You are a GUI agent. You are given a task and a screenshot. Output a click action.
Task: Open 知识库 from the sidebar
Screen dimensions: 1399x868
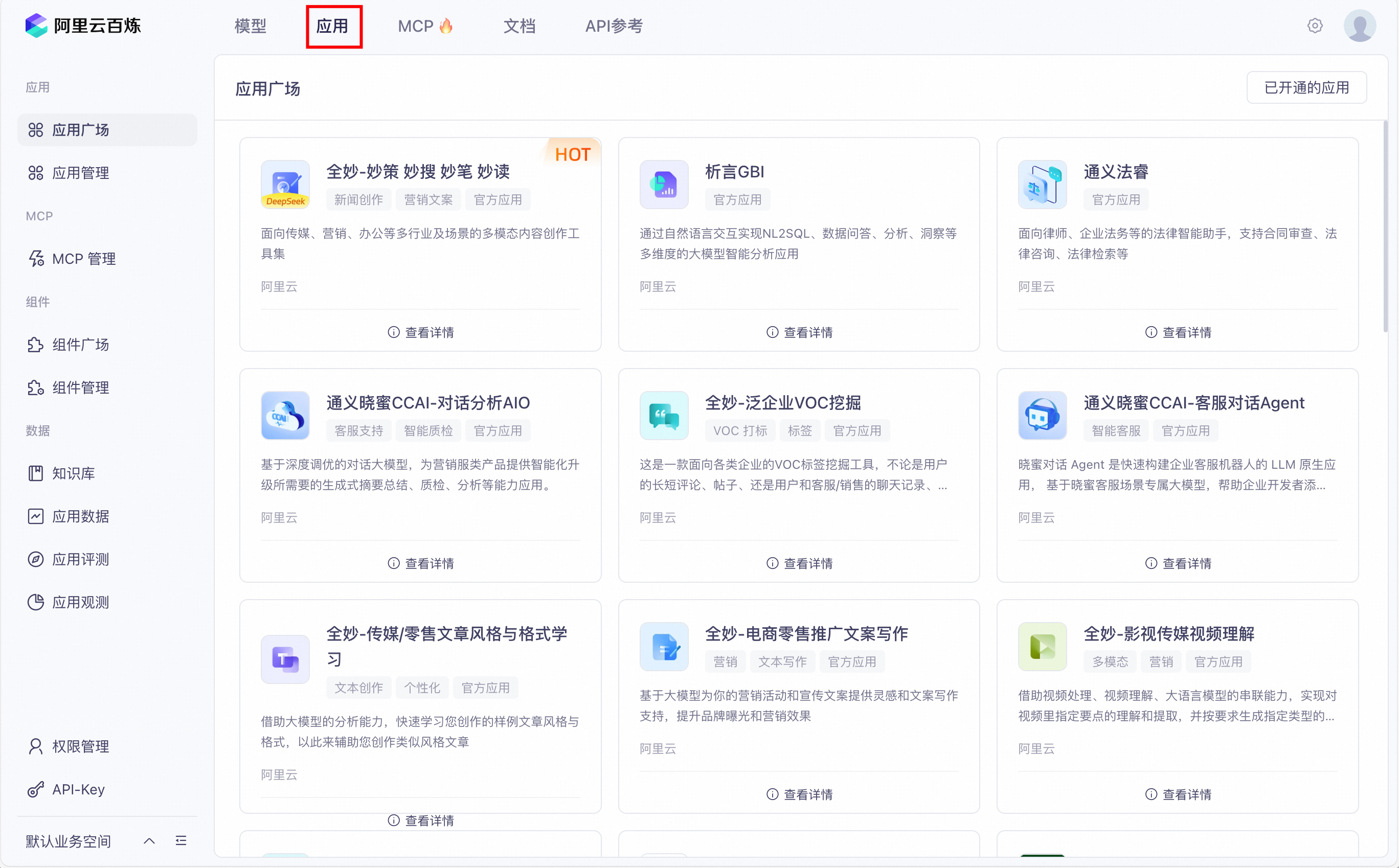tap(73, 473)
